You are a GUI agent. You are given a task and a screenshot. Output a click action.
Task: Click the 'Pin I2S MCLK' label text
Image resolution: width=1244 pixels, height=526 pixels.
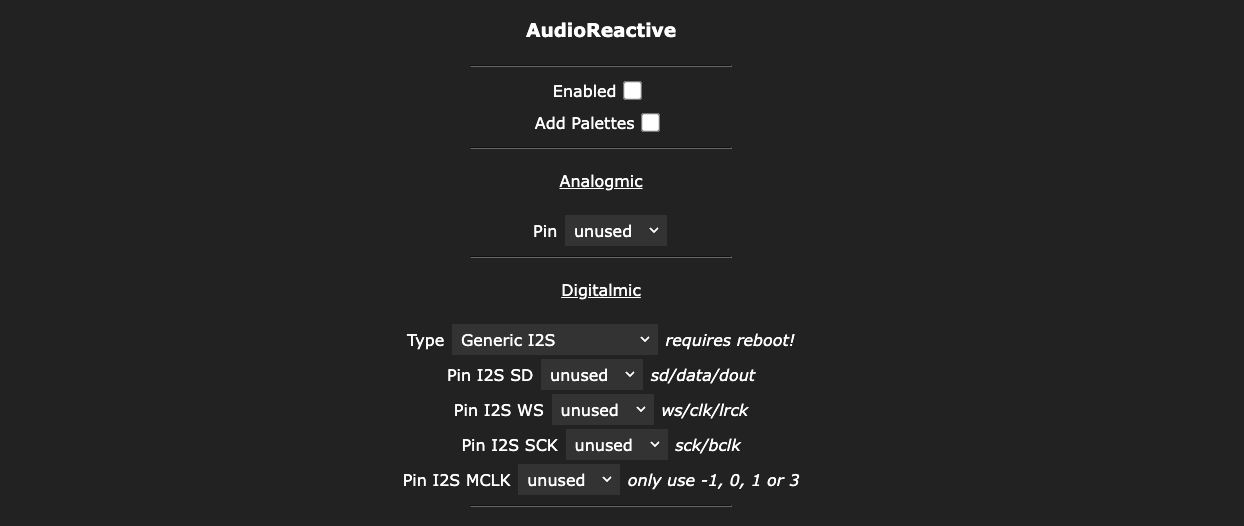click(x=456, y=480)
